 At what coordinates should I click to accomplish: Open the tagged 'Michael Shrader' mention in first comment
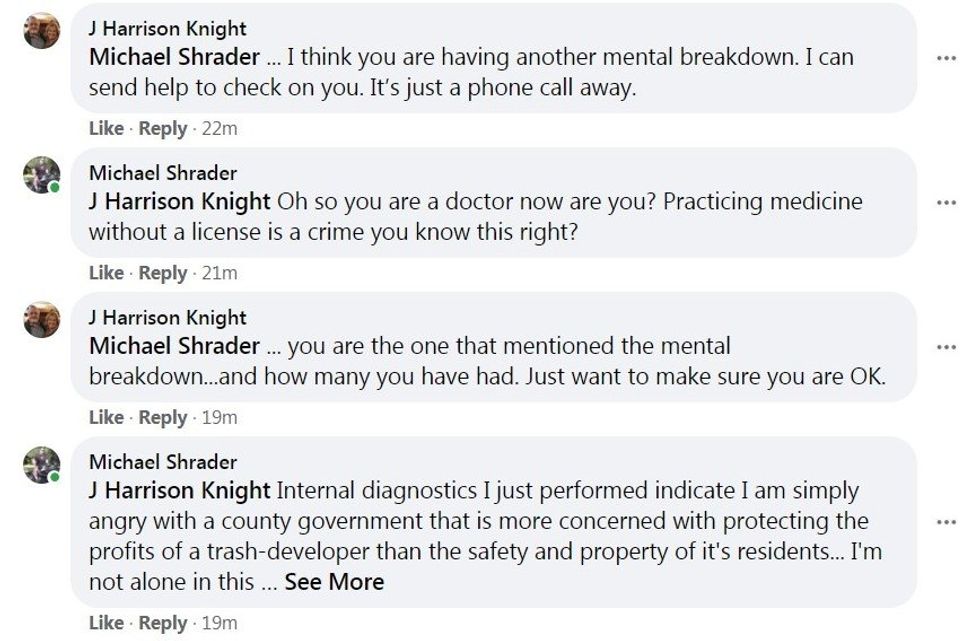click(174, 57)
